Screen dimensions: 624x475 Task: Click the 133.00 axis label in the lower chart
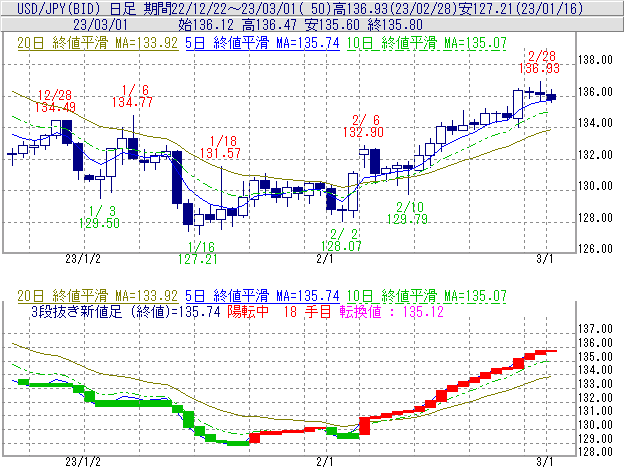(595, 384)
